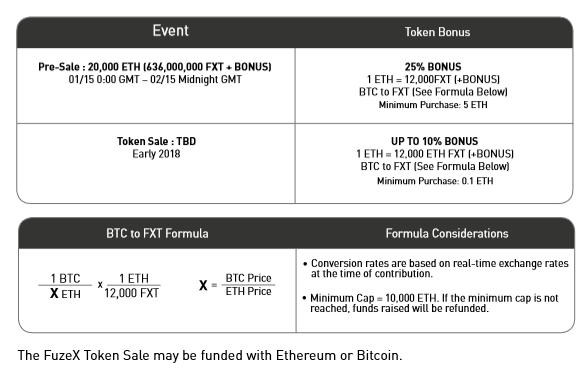Click the Formula Considerations header
Viewport: 583px width, 380px height.
pos(447,234)
